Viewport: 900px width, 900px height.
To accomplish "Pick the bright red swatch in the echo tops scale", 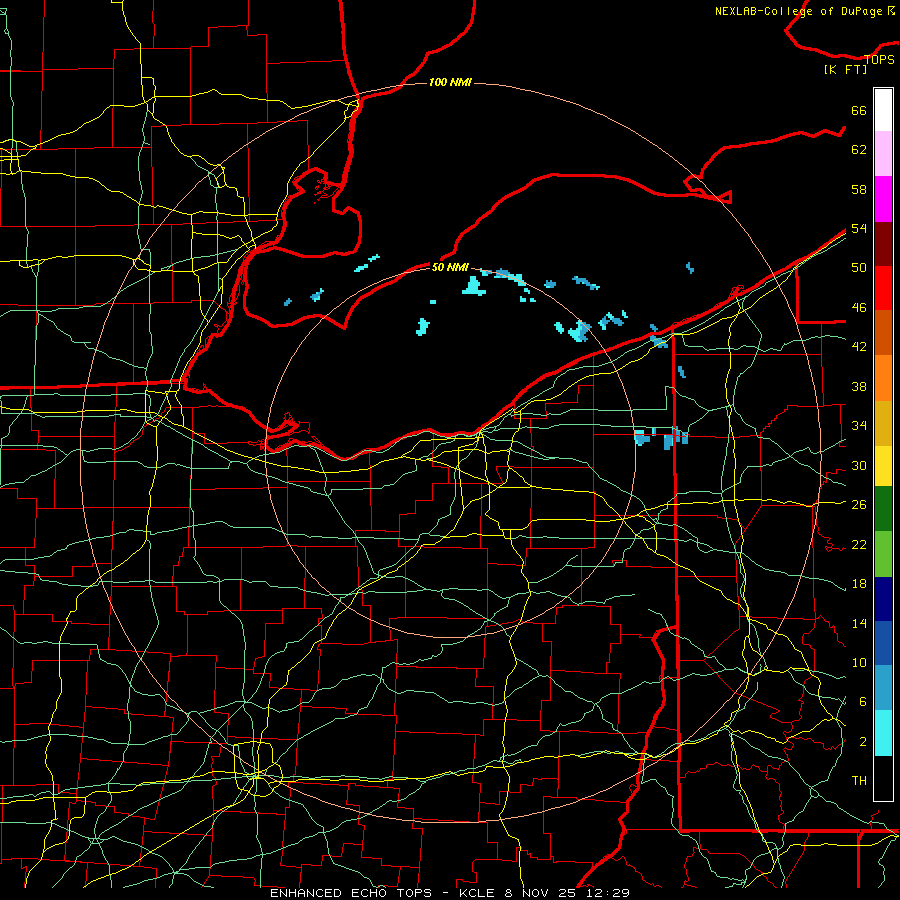I will (x=883, y=288).
